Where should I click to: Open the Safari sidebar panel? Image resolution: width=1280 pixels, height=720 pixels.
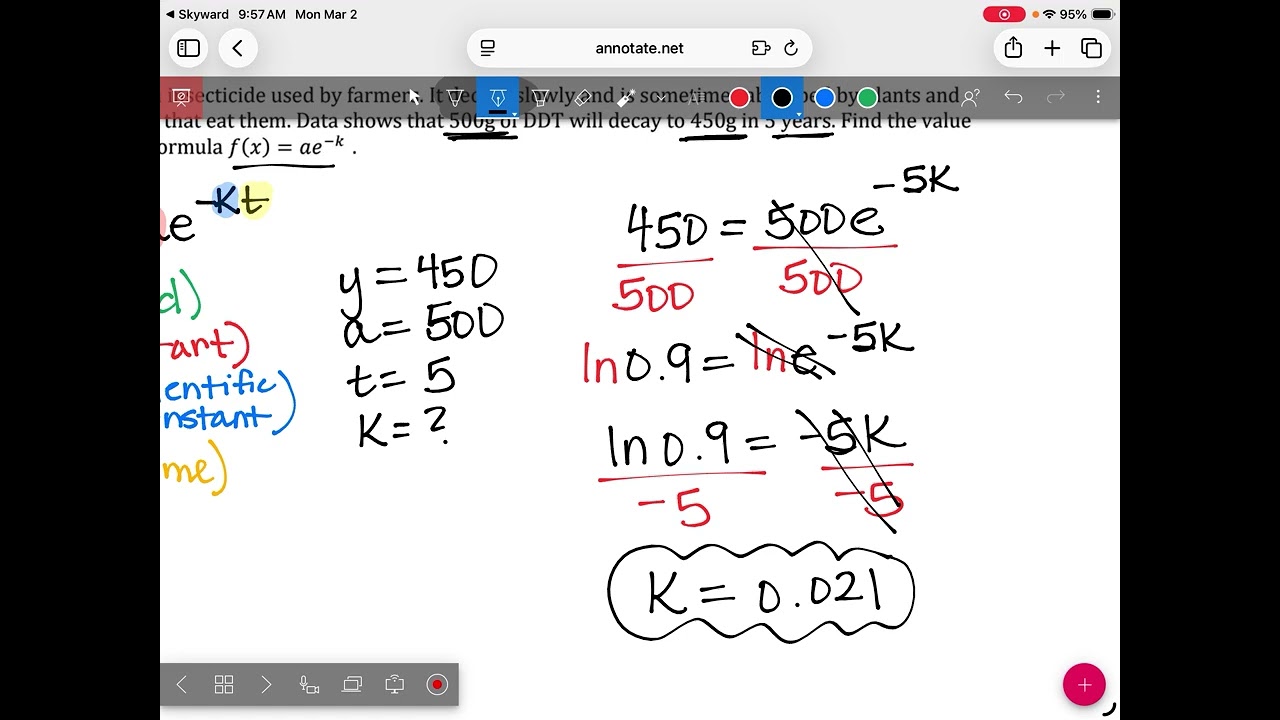click(x=188, y=48)
